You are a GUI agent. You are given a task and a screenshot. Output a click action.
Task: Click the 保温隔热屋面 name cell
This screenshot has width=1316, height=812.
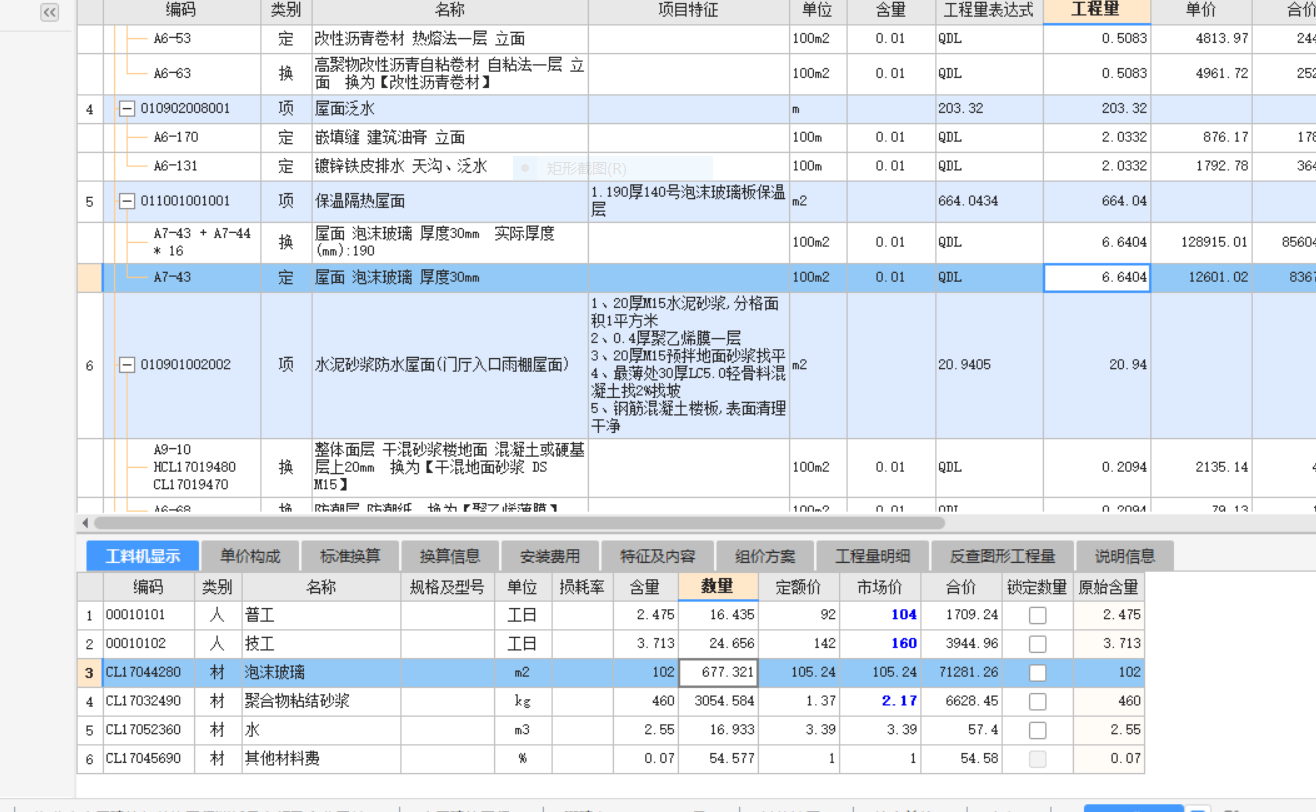pos(450,201)
